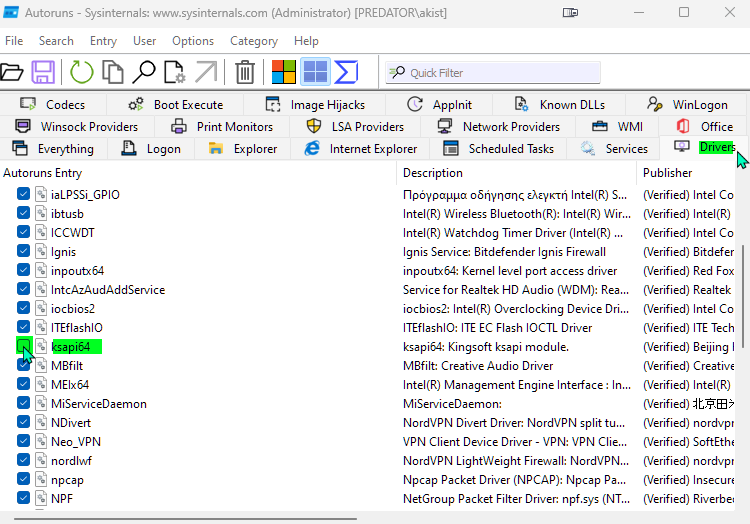Switch to the Image Hijacks tab
The height and width of the screenshot is (524, 750).
pyautogui.click(x=315, y=104)
